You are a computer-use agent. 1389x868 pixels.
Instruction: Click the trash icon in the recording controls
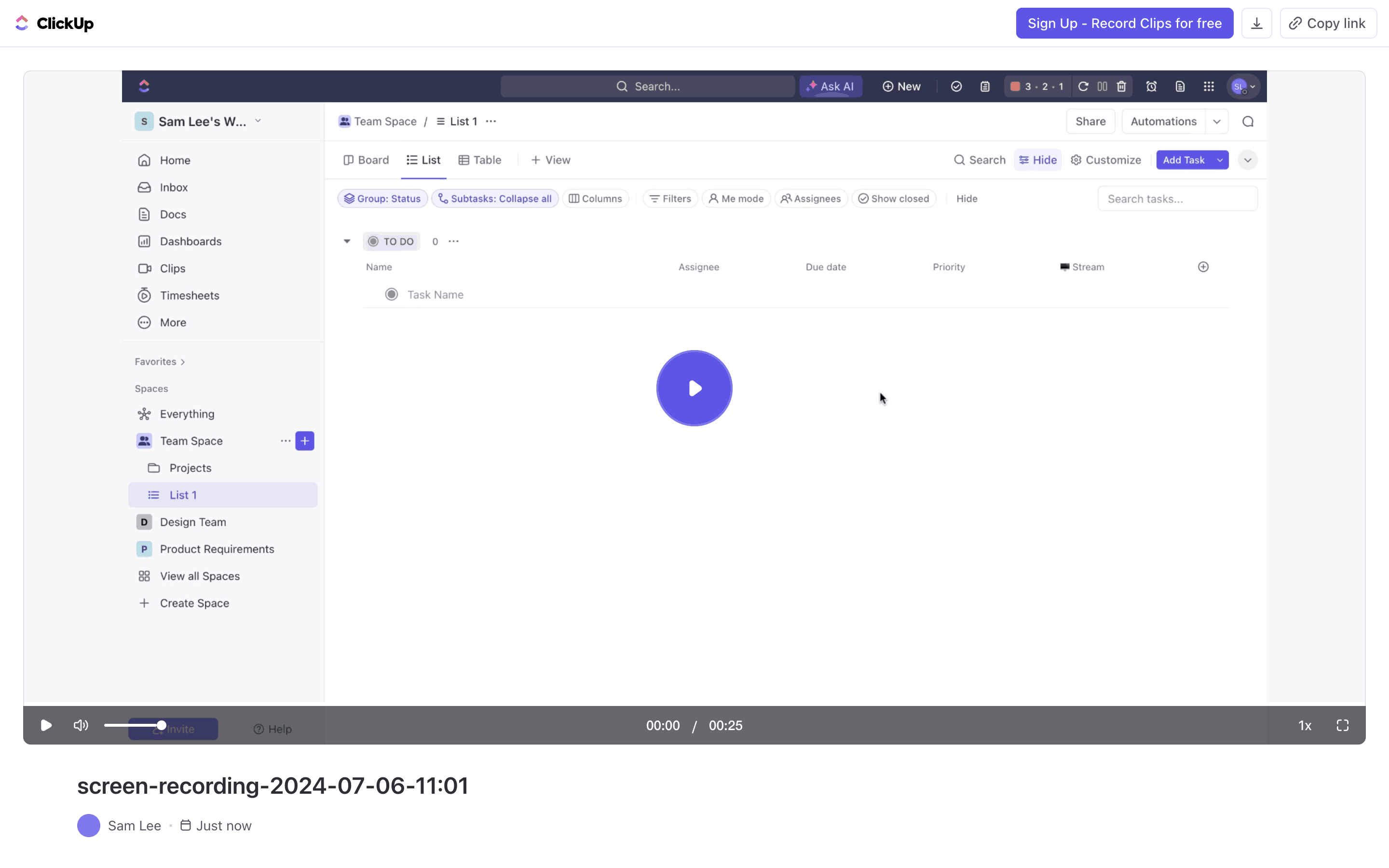point(1121,87)
